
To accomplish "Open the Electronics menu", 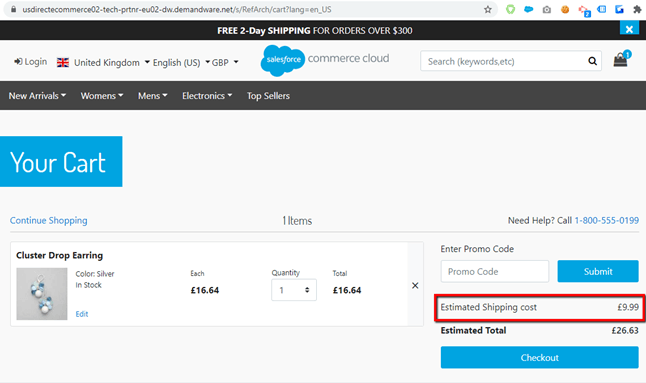I will point(207,96).
